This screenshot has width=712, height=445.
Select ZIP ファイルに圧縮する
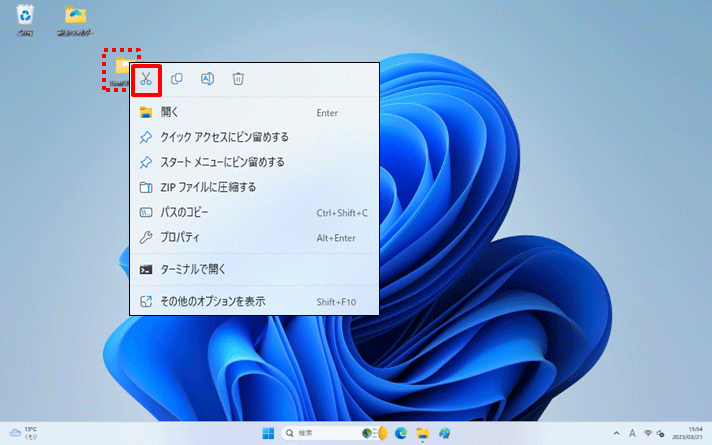click(x=254, y=187)
